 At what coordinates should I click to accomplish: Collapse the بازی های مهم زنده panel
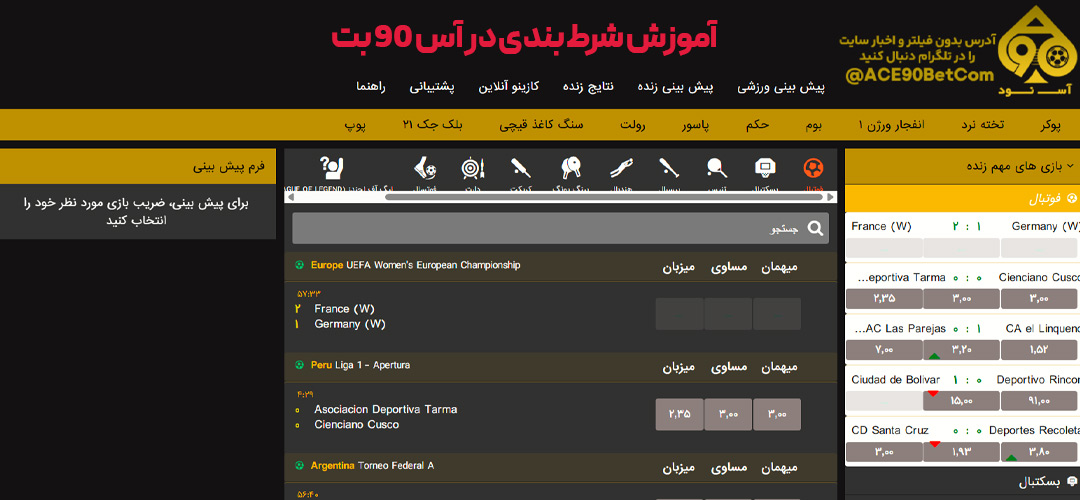[x=1069, y=165]
